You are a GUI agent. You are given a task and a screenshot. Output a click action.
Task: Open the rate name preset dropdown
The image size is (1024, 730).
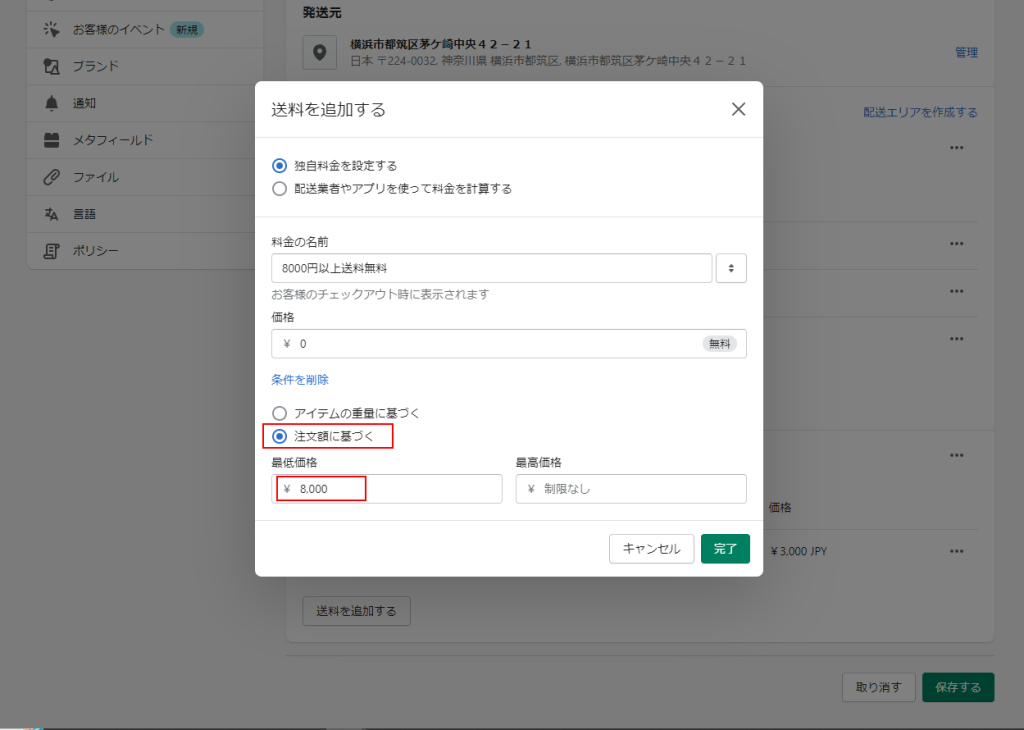tap(731, 268)
